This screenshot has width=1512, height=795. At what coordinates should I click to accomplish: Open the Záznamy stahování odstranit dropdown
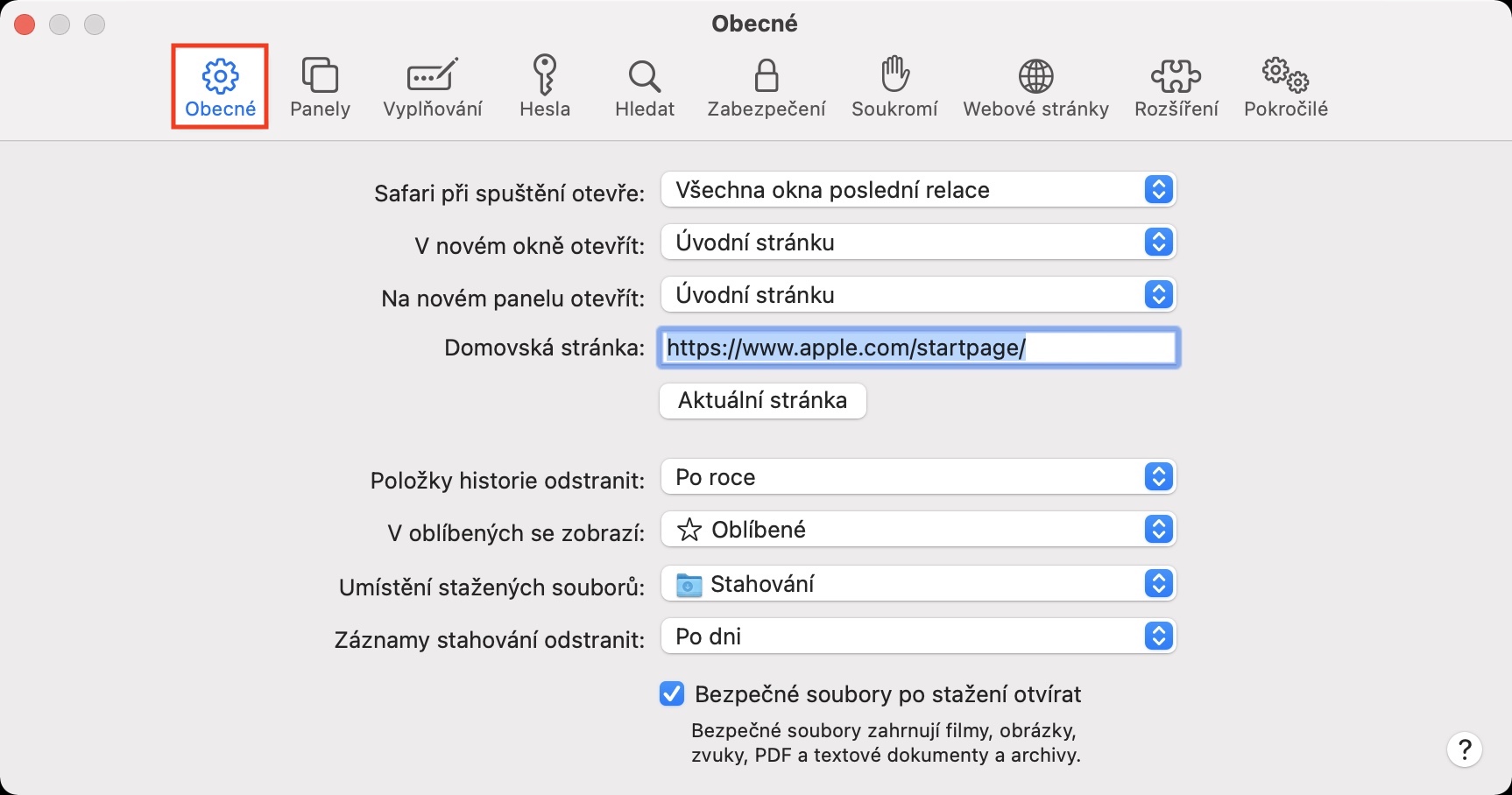click(917, 637)
